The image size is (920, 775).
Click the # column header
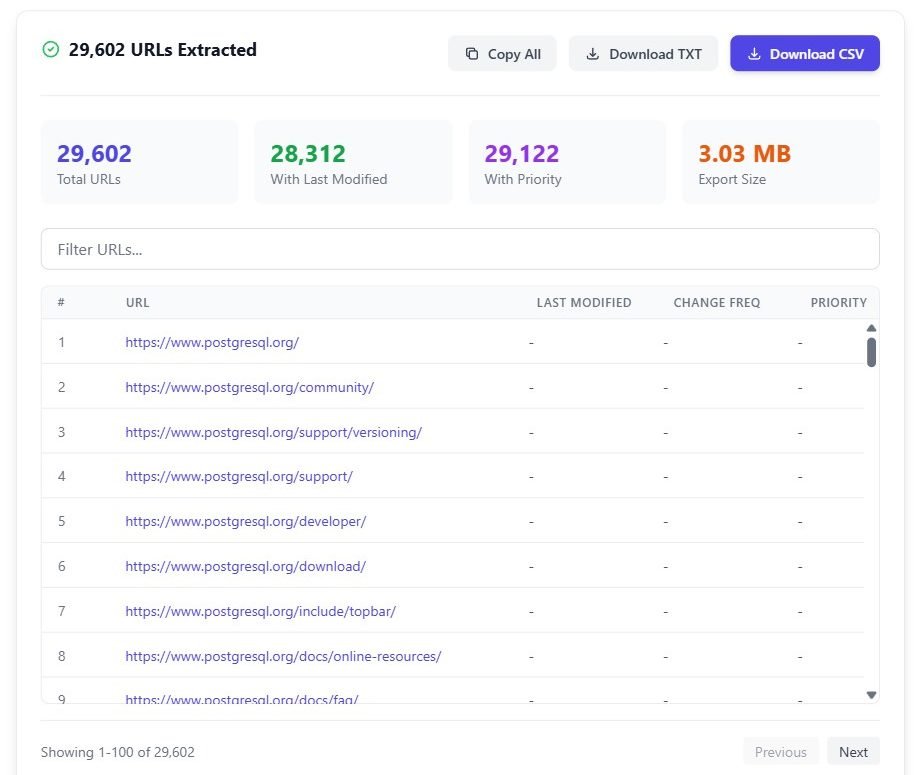[x=61, y=303]
